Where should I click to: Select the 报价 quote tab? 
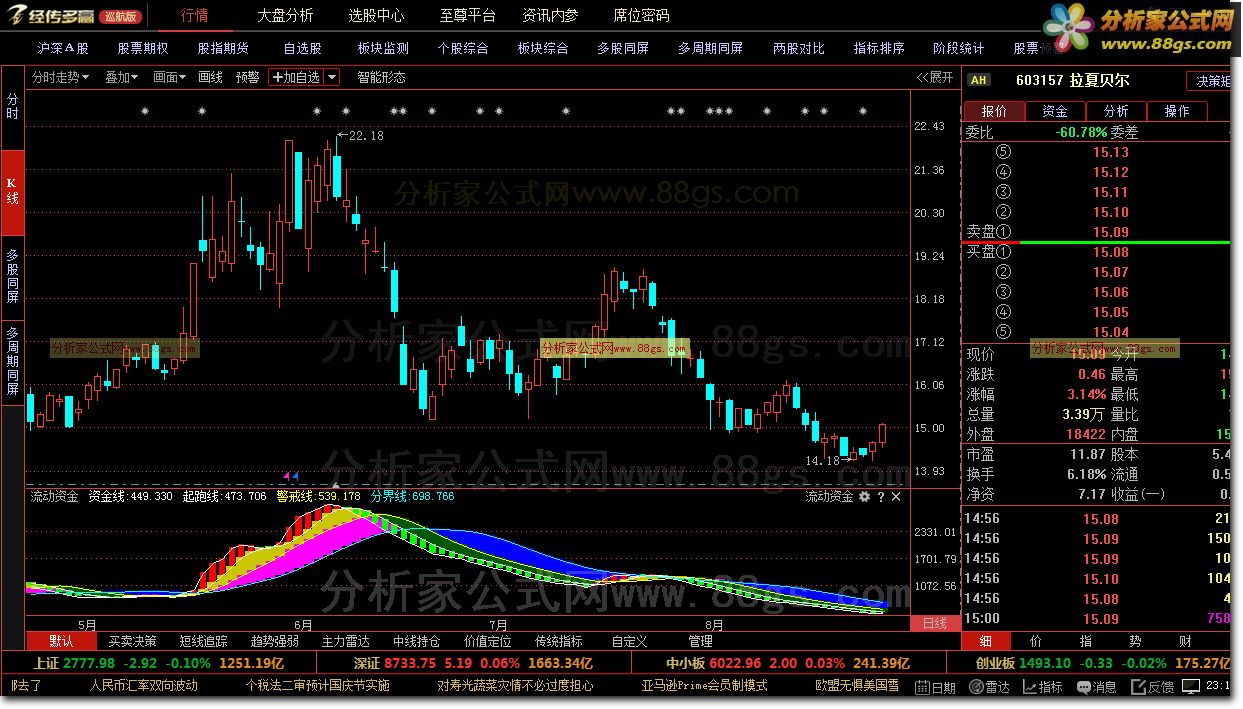click(x=994, y=111)
